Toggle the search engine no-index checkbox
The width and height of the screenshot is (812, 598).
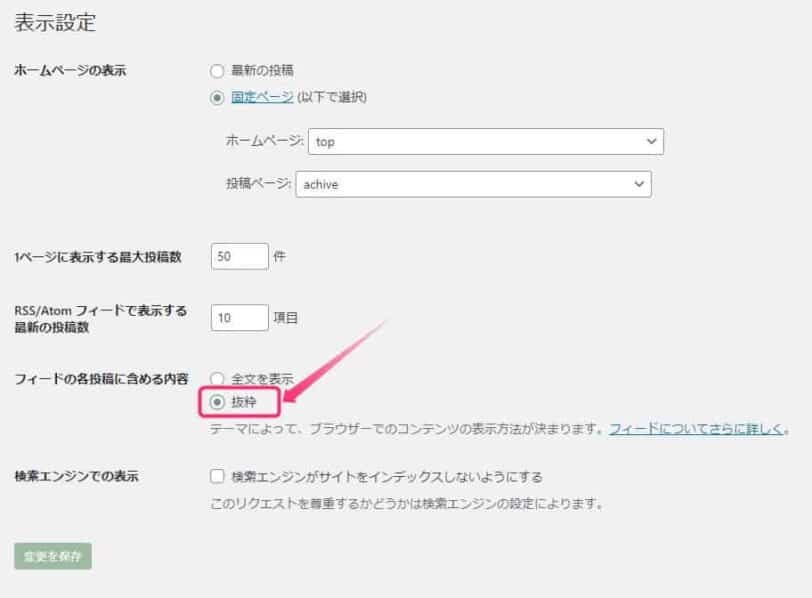[217, 476]
